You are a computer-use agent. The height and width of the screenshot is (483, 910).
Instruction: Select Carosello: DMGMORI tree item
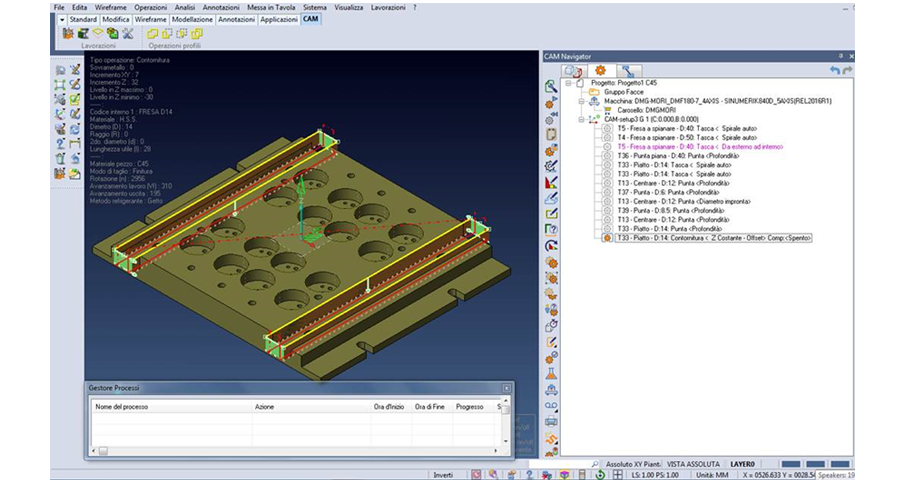pyautogui.click(x=647, y=110)
